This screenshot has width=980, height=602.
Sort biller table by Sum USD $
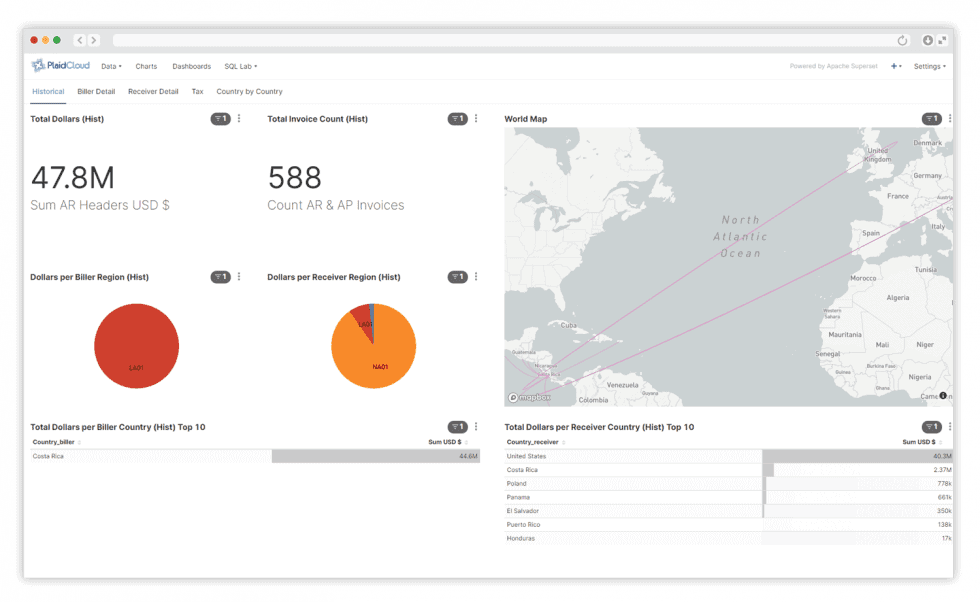click(x=448, y=442)
